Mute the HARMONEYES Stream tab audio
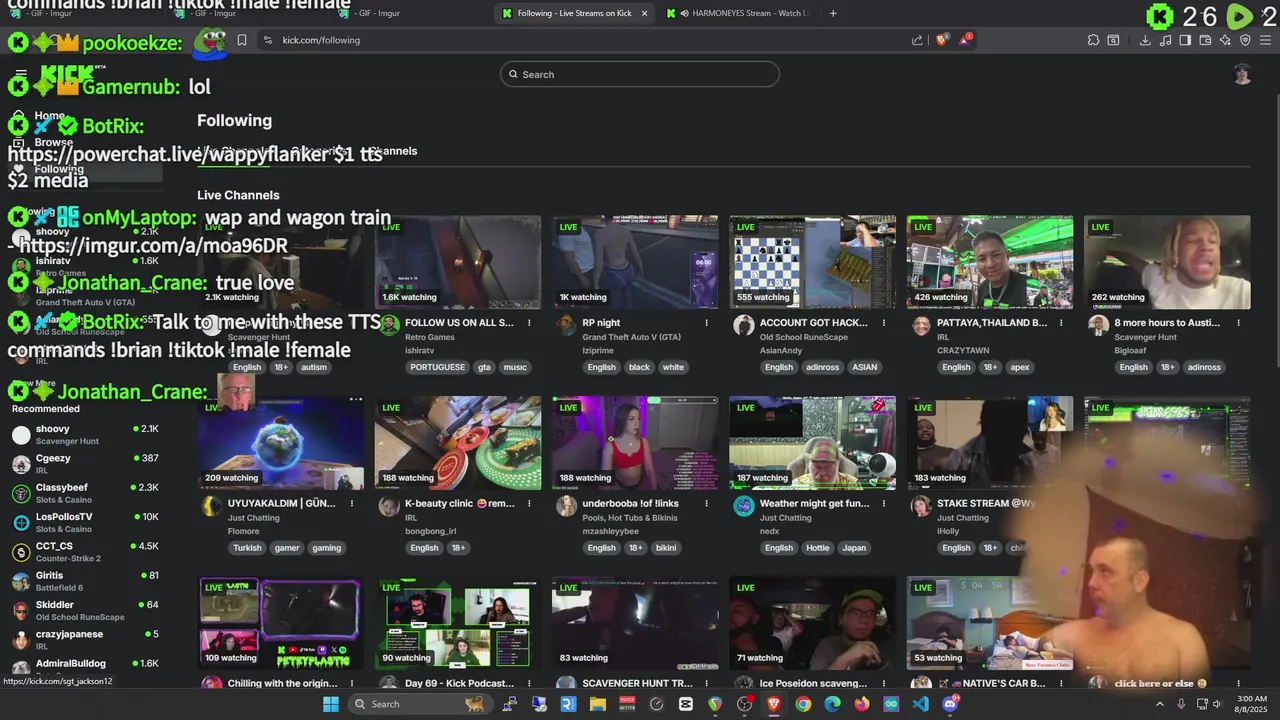This screenshot has width=1280, height=720. point(684,13)
